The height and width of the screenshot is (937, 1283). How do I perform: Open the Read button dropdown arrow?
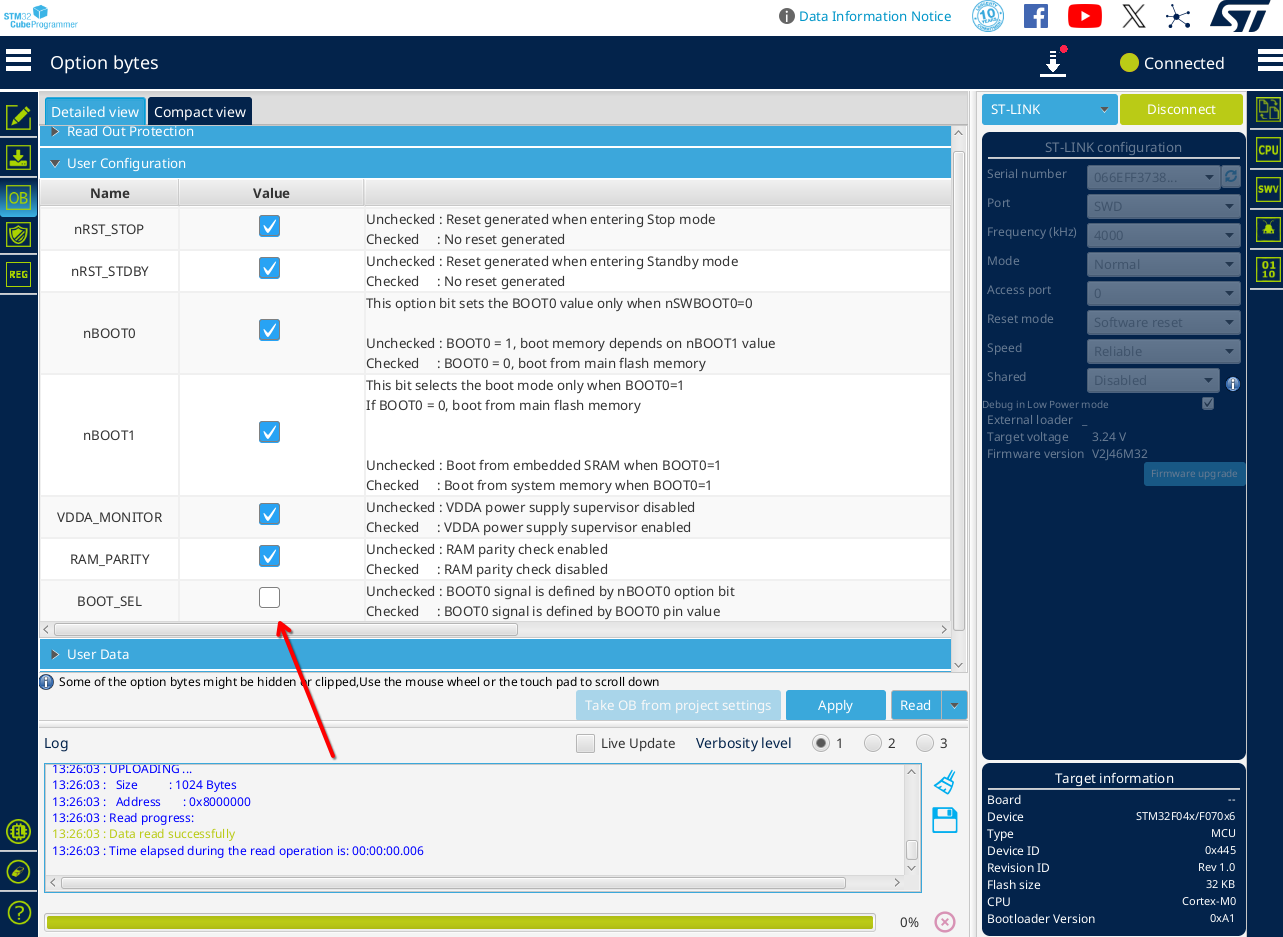click(955, 705)
